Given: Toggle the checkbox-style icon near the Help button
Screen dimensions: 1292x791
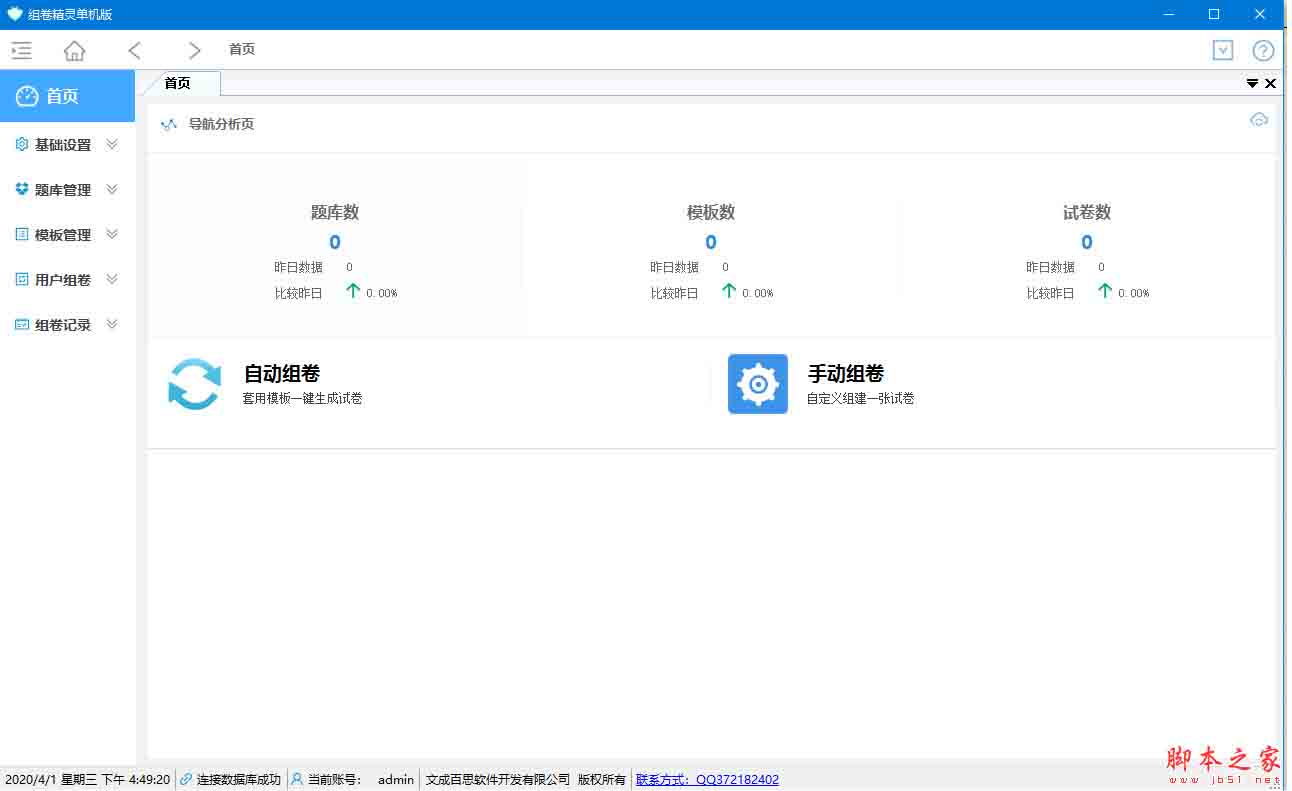Looking at the screenshot, I should coord(1223,50).
